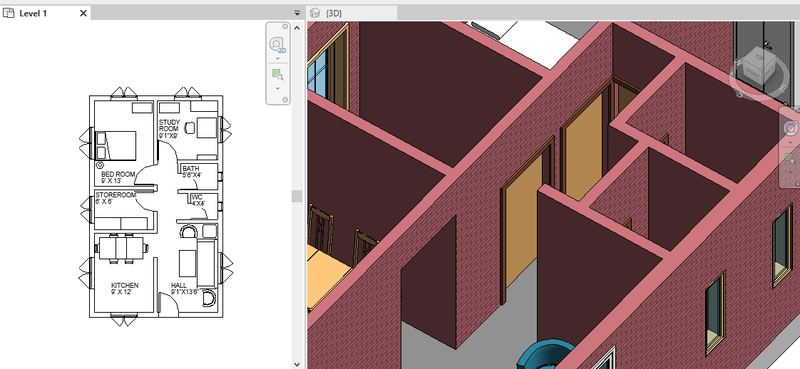Open the view tabs list dropdown
Screen dimensions: 800x369
(297, 13)
